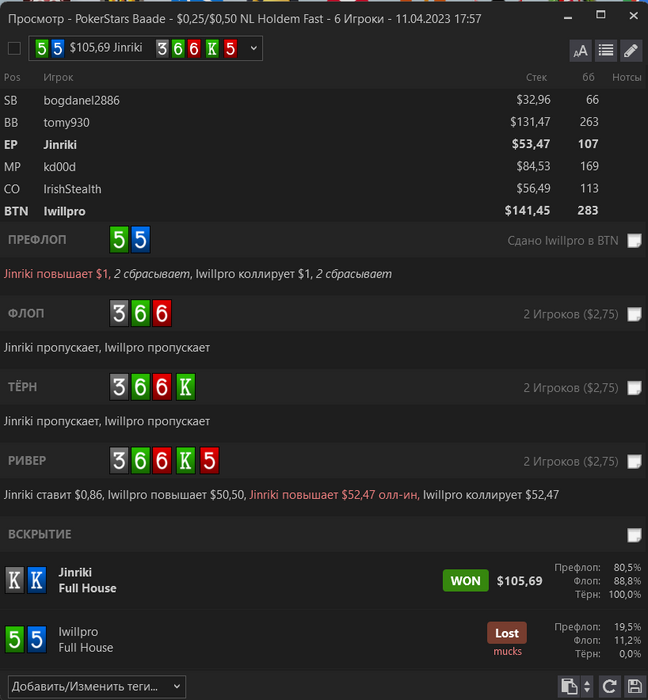
Task: Click the Pos column header
Action: pyautogui.click(x=12, y=77)
